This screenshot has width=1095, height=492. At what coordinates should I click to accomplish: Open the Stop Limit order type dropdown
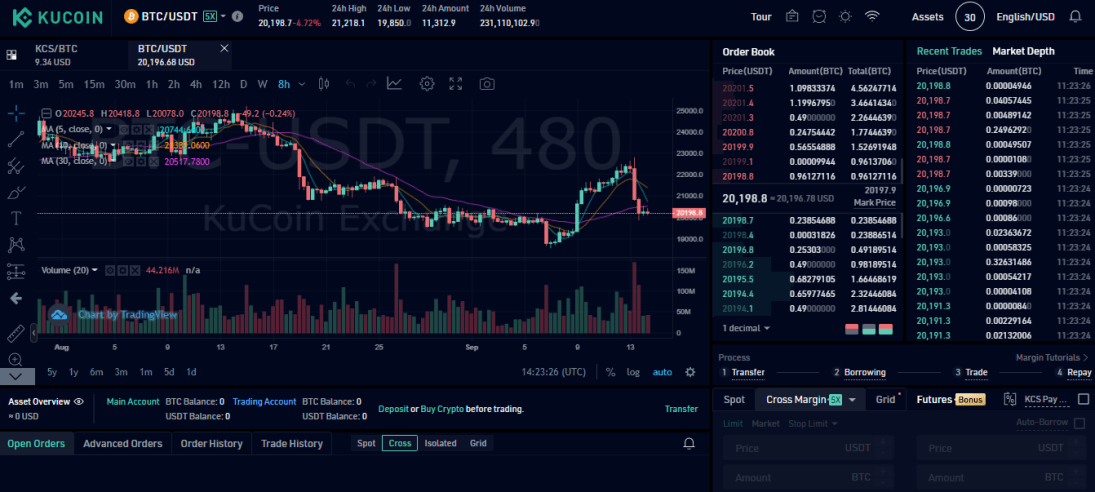pyautogui.click(x=814, y=424)
